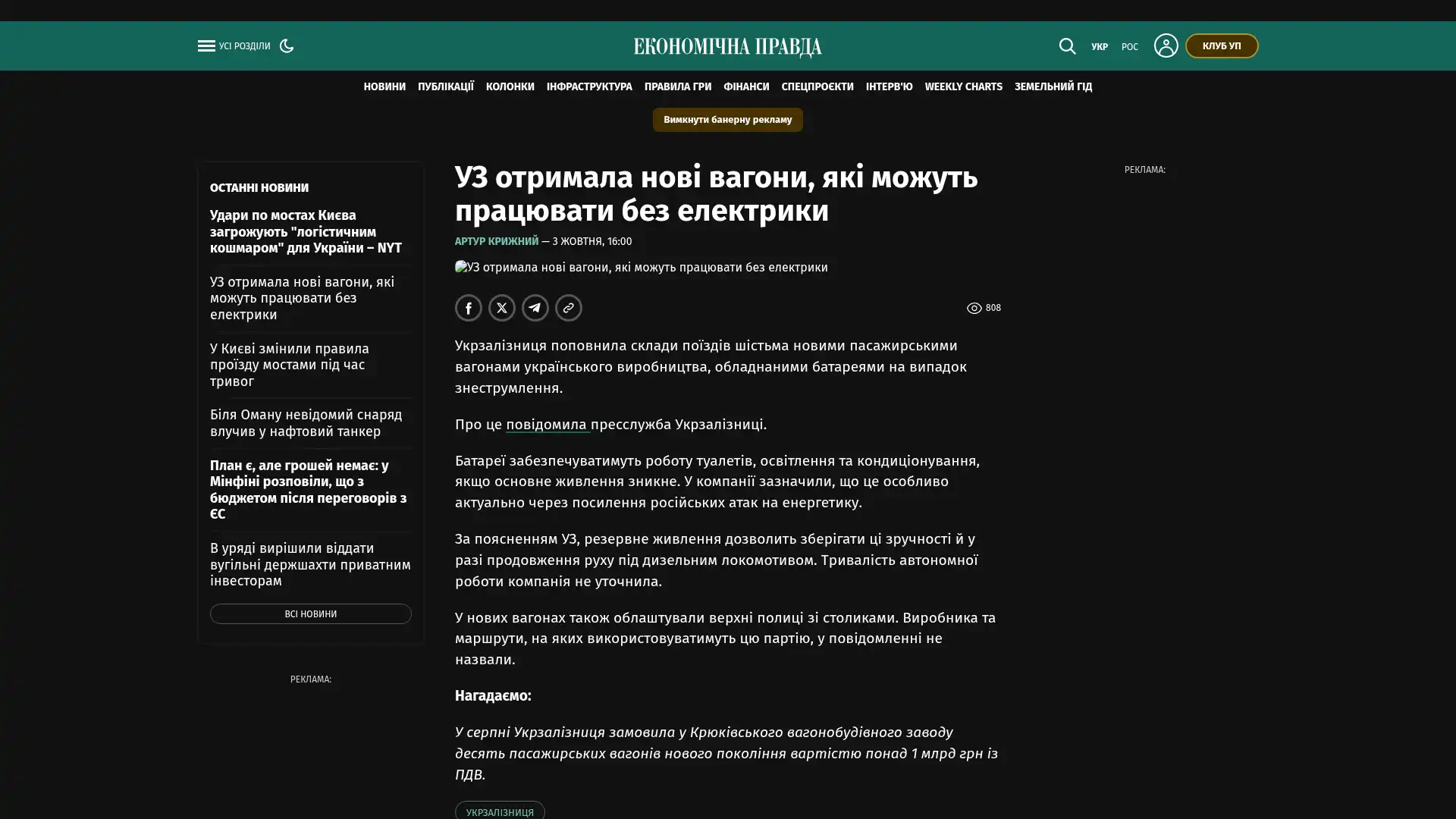Click the 'Всі новини' button in the sidebar

311,614
